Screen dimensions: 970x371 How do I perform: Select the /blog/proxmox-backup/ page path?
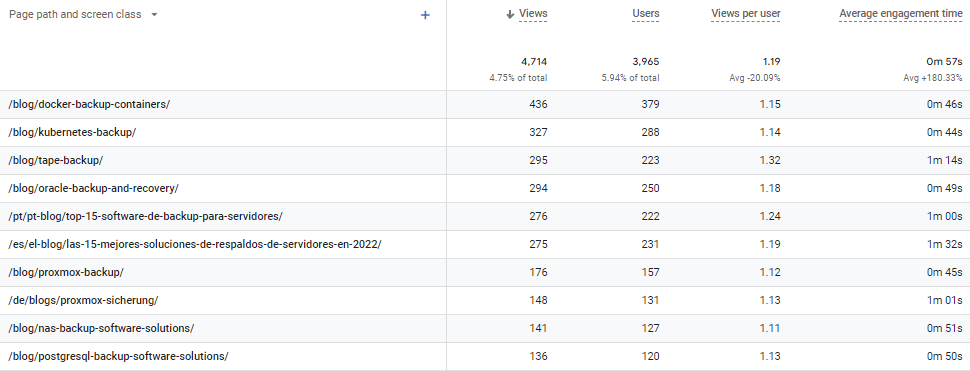coord(66,272)
